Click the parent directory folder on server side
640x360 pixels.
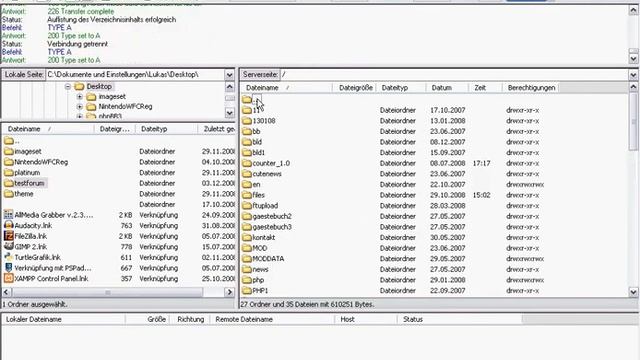click(x=247, y=99)
